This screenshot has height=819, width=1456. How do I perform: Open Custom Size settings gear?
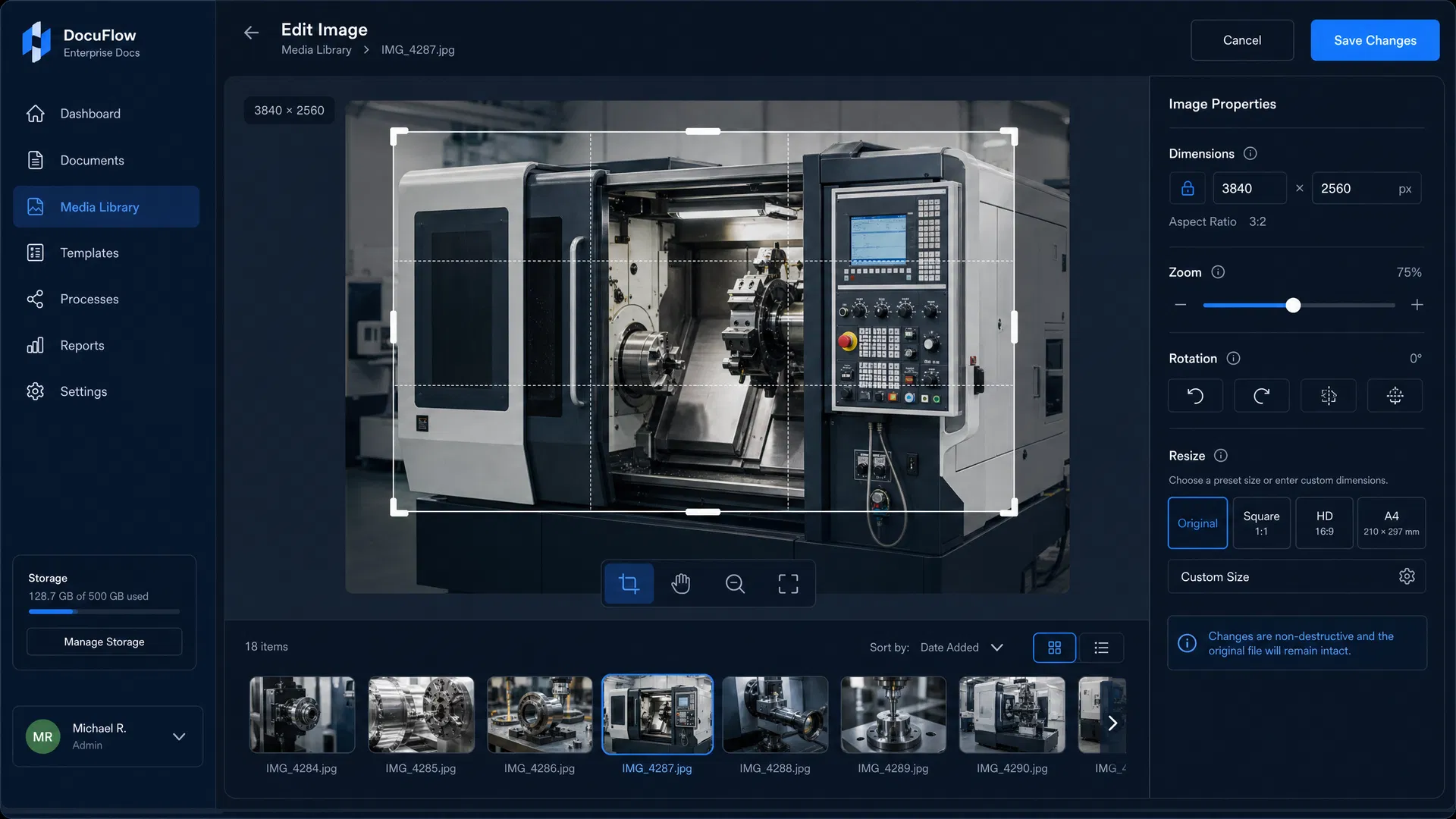pyautogui.click(x=1407, y=576)
